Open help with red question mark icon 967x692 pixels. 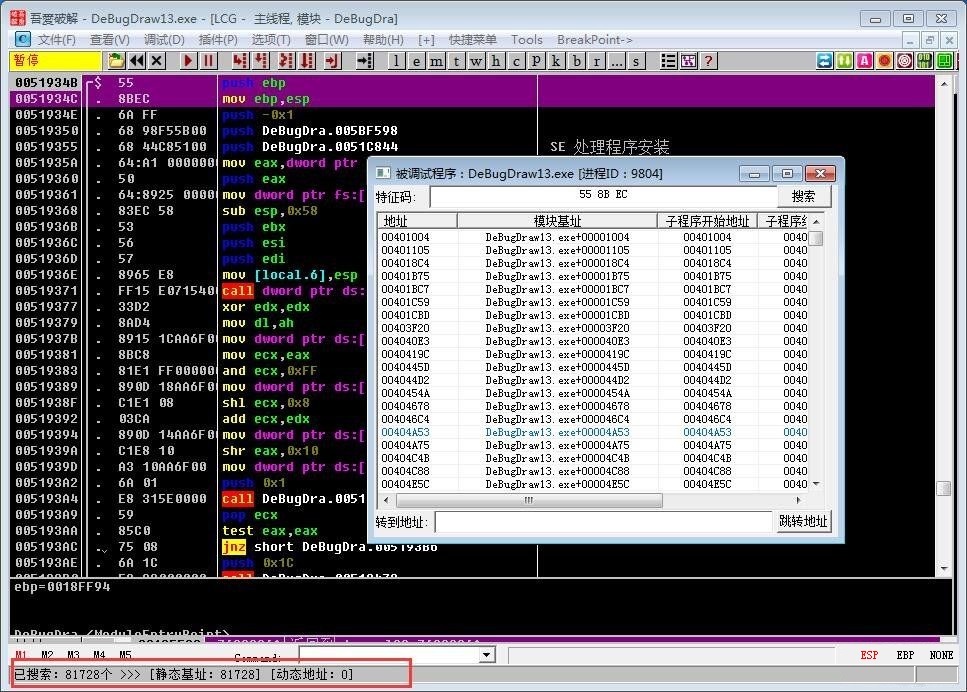(x=708, y=60)
